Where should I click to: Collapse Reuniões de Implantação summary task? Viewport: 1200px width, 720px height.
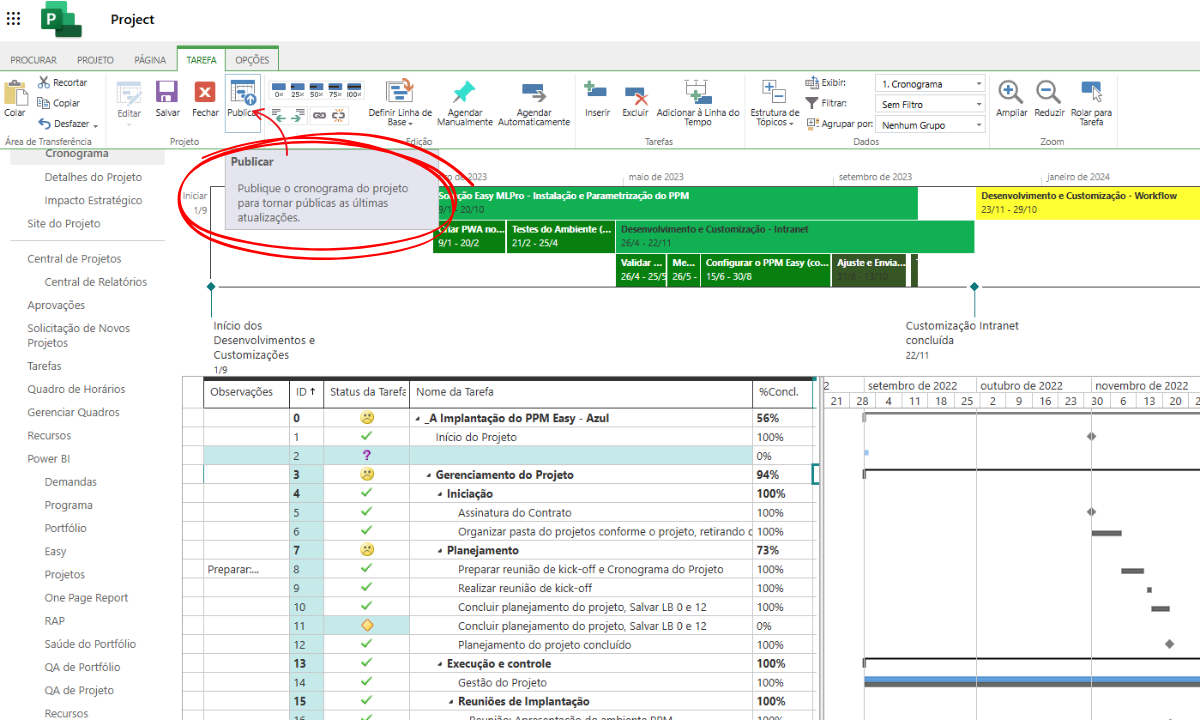click(451, 702)
